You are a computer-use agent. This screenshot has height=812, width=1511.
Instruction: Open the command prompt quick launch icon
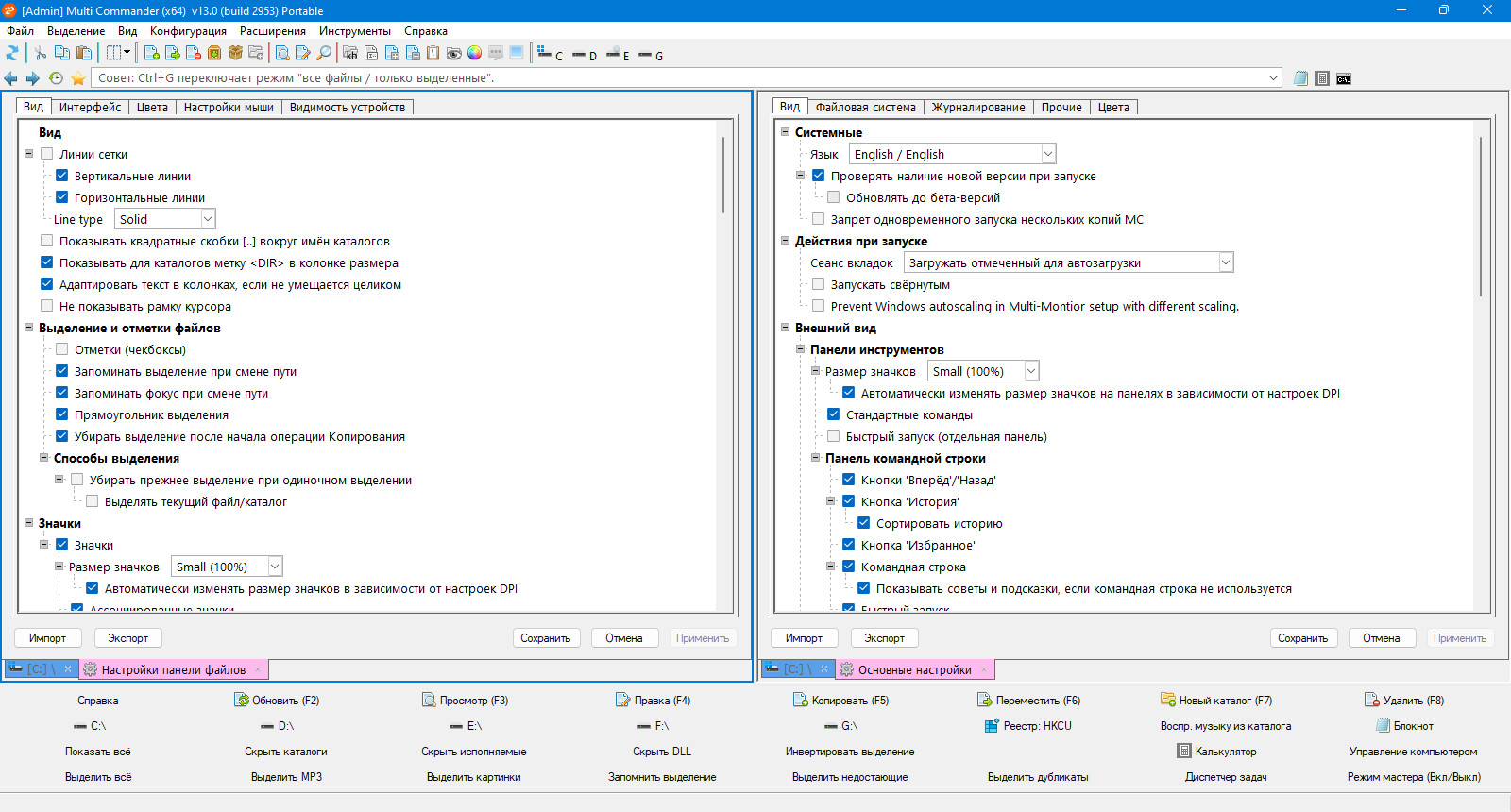1344,78
